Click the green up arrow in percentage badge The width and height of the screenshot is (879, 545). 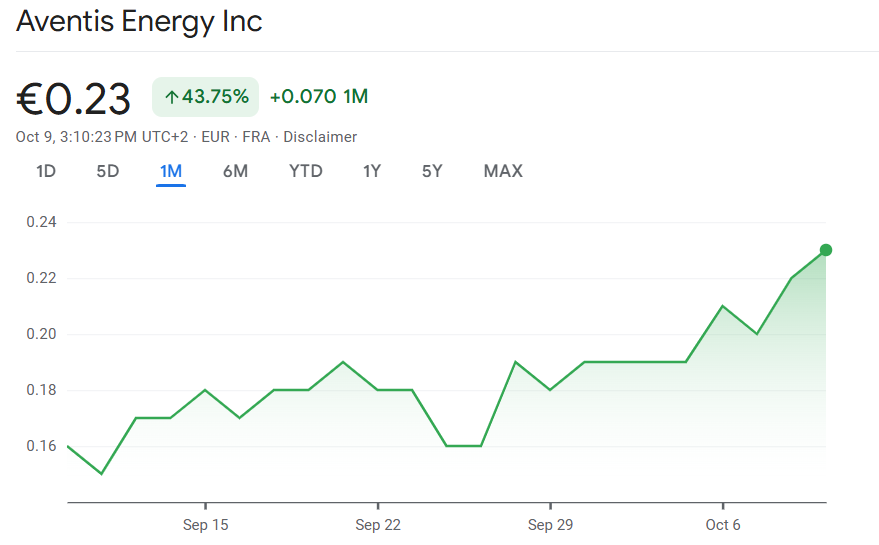click(171, 97)
